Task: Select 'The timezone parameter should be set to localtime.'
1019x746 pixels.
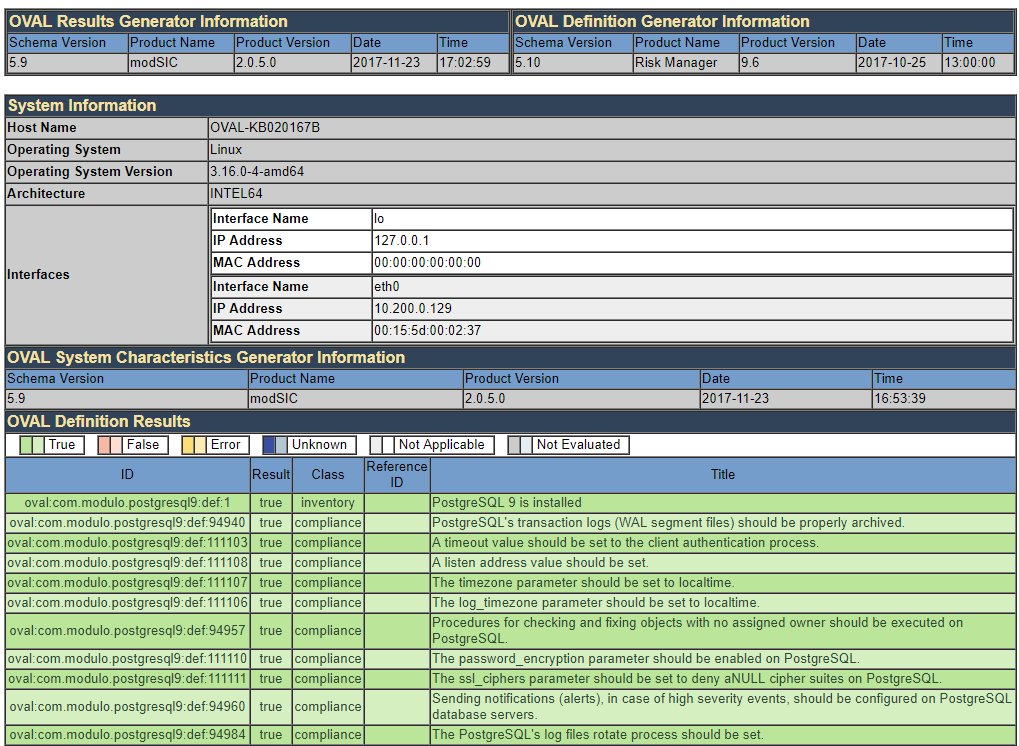Action: (583, 584)
